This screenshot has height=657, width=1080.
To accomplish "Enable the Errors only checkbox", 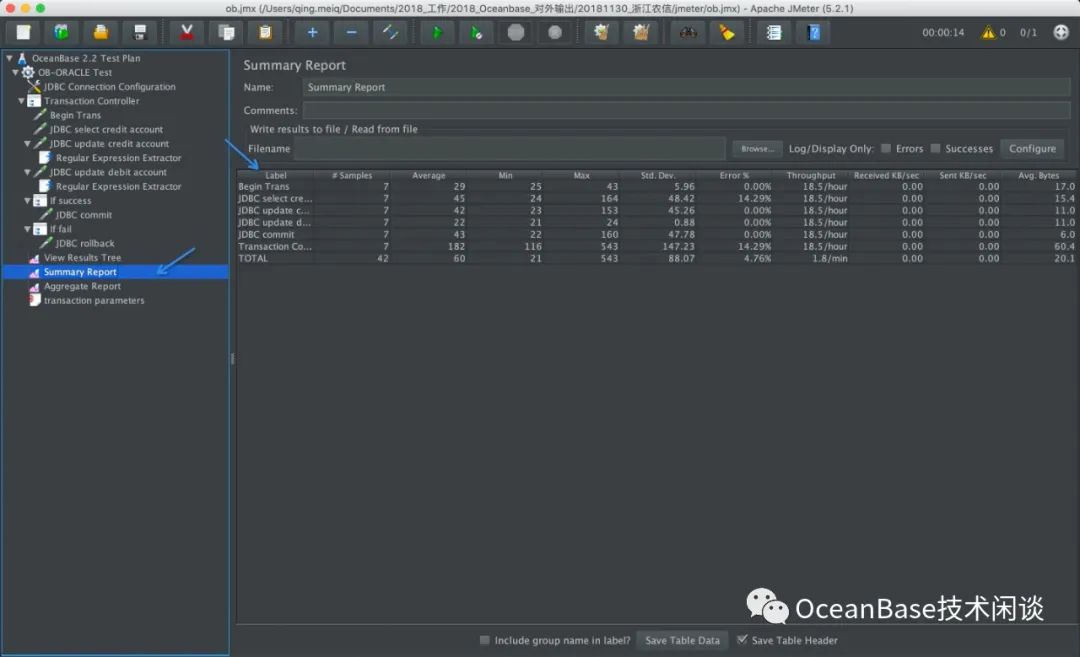I will click(886, 149).
